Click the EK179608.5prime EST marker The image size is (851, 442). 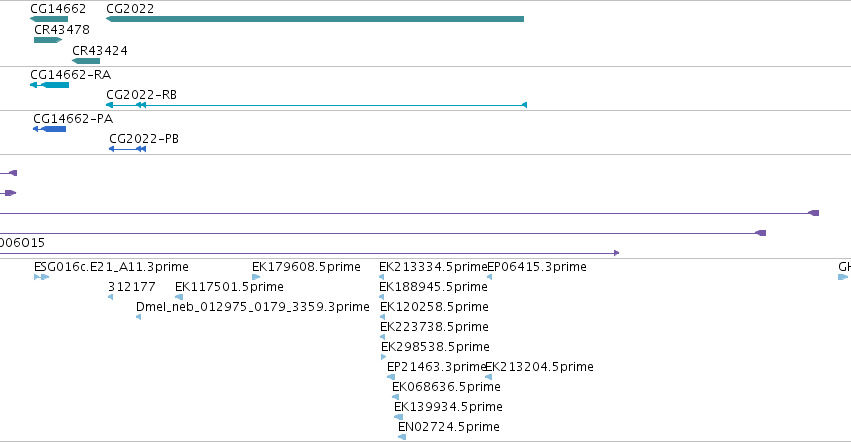point(256,277)
